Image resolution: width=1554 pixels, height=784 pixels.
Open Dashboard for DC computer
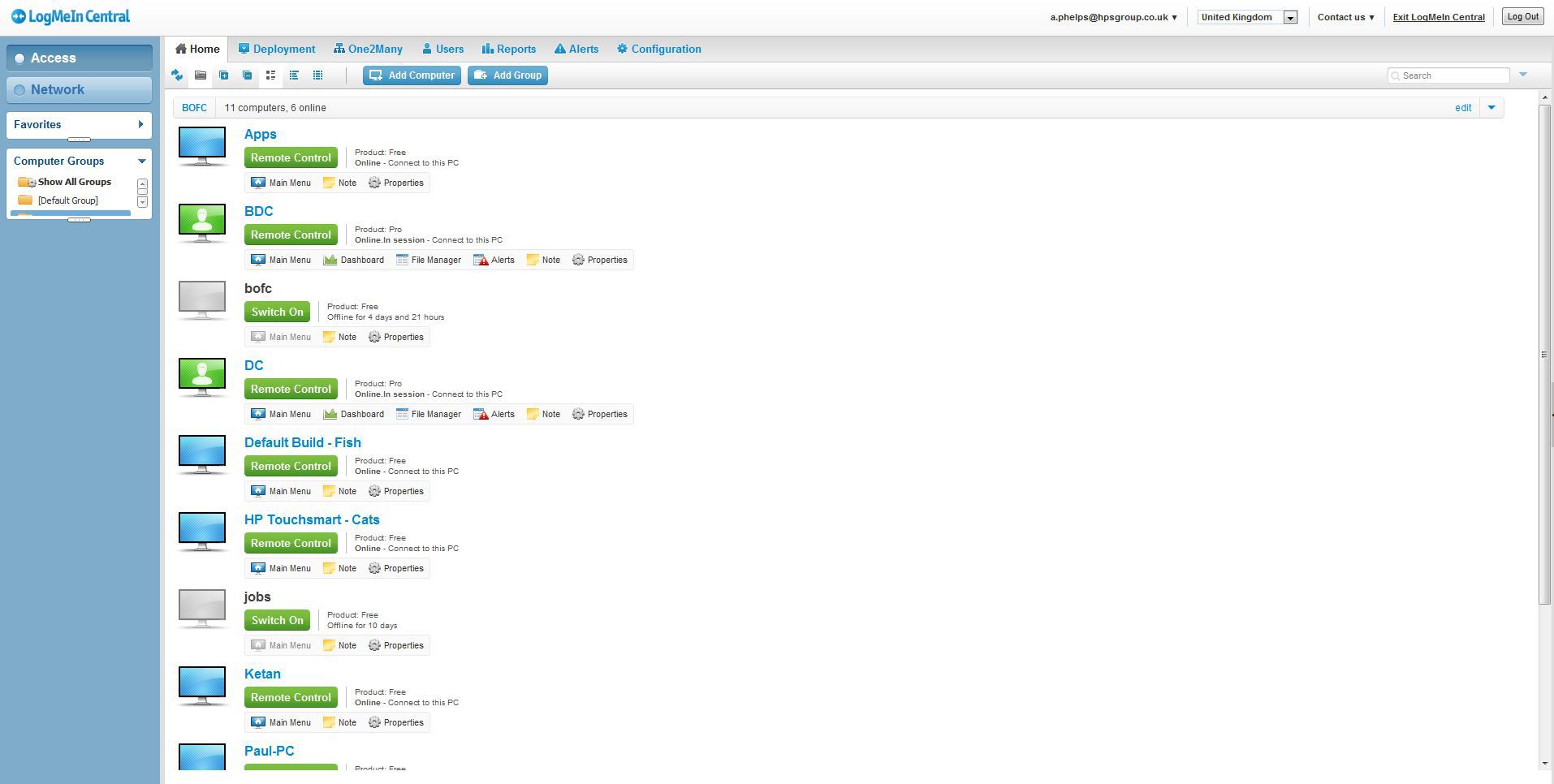pyautogui.click(x=354, y=414)
